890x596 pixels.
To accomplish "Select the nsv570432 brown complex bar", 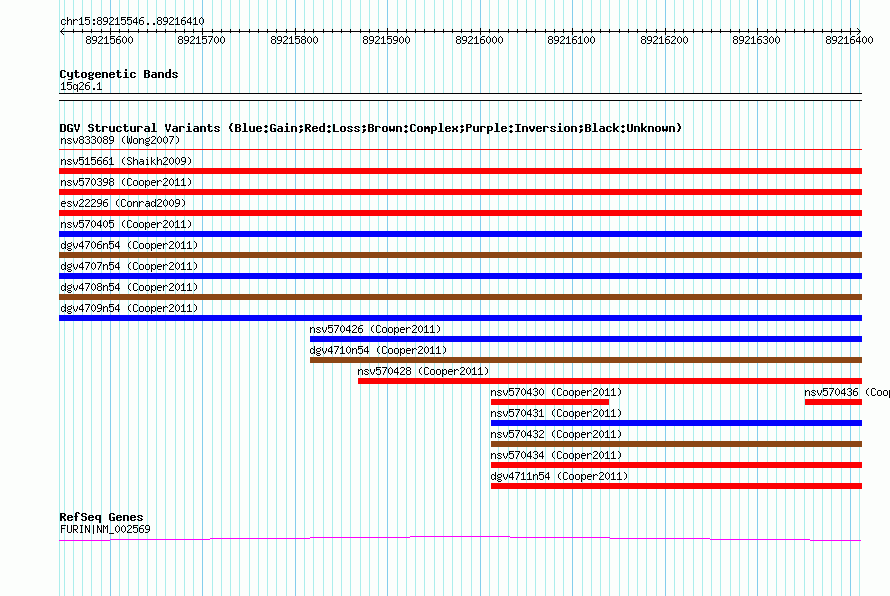I will [677, 444].
